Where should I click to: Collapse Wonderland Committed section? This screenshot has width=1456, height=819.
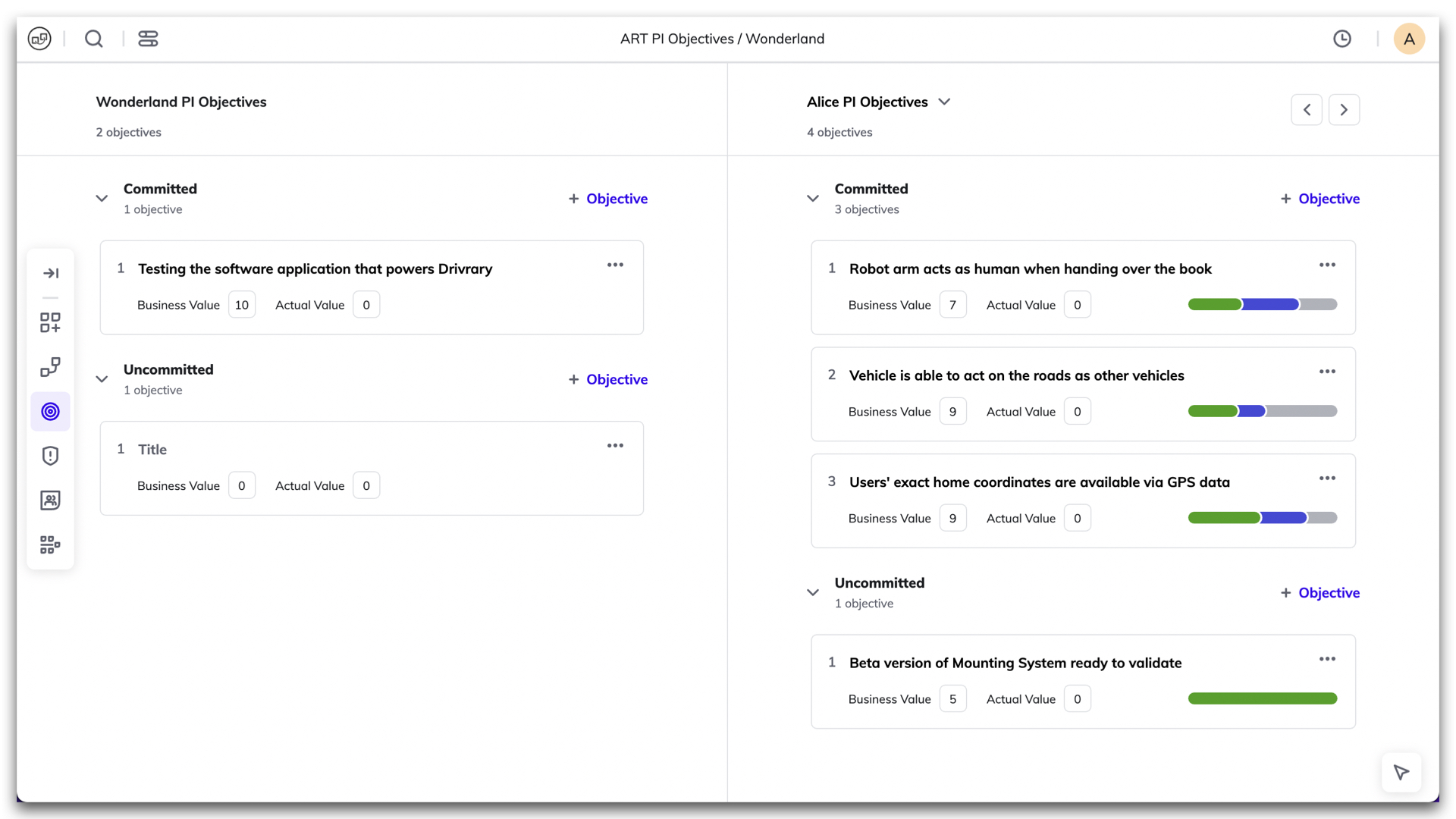[x=102, y=199]
